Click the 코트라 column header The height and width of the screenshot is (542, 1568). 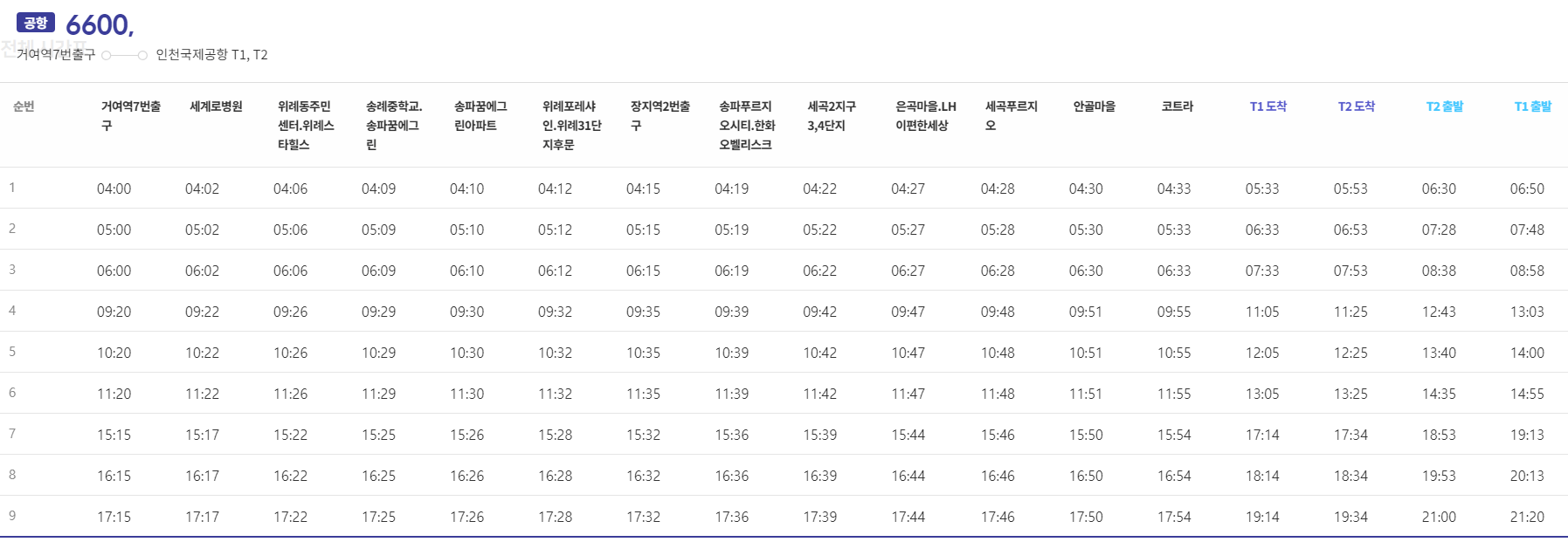tap(1177, 106)
